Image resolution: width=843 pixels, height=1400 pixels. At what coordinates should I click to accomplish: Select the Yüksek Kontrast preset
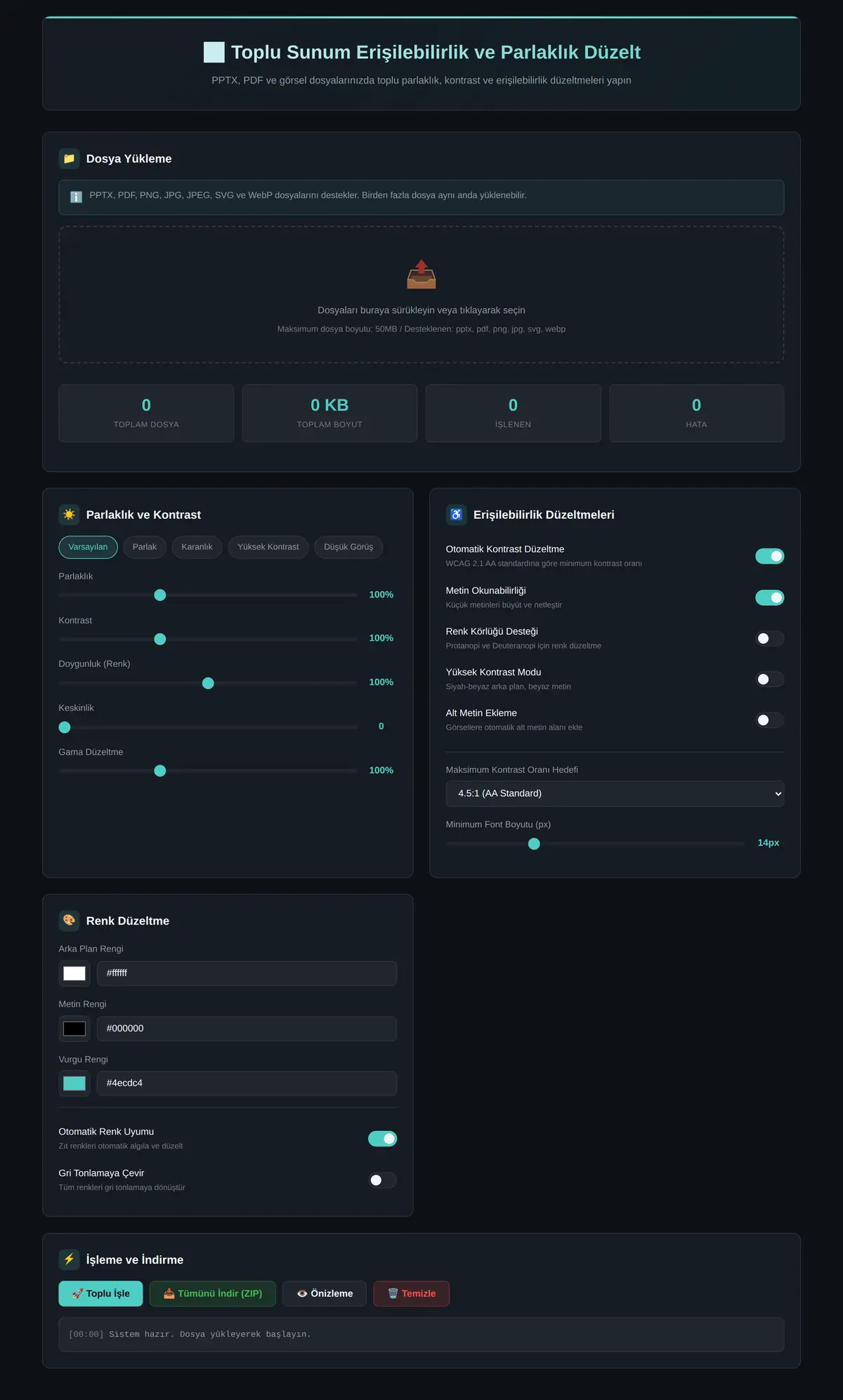(268, 547)
